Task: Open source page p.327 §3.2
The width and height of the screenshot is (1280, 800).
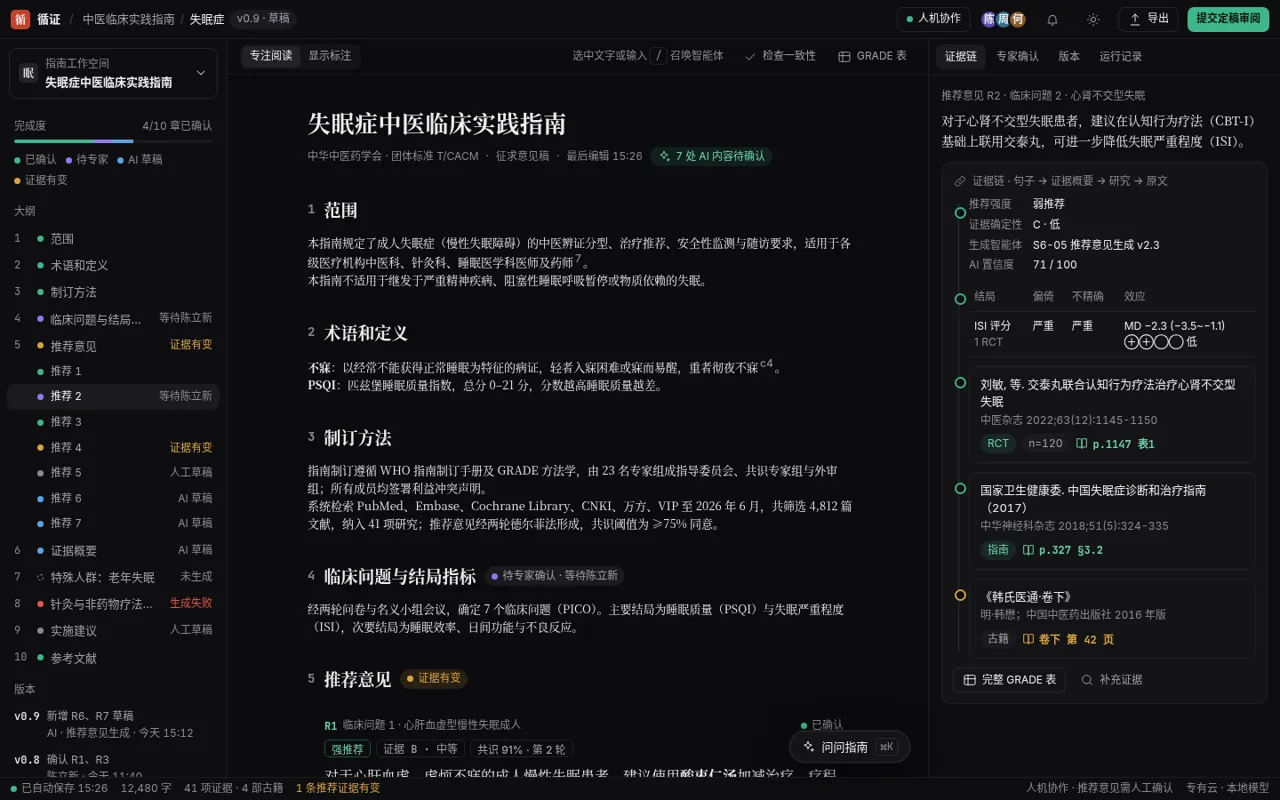Action: click(1062, 549)
